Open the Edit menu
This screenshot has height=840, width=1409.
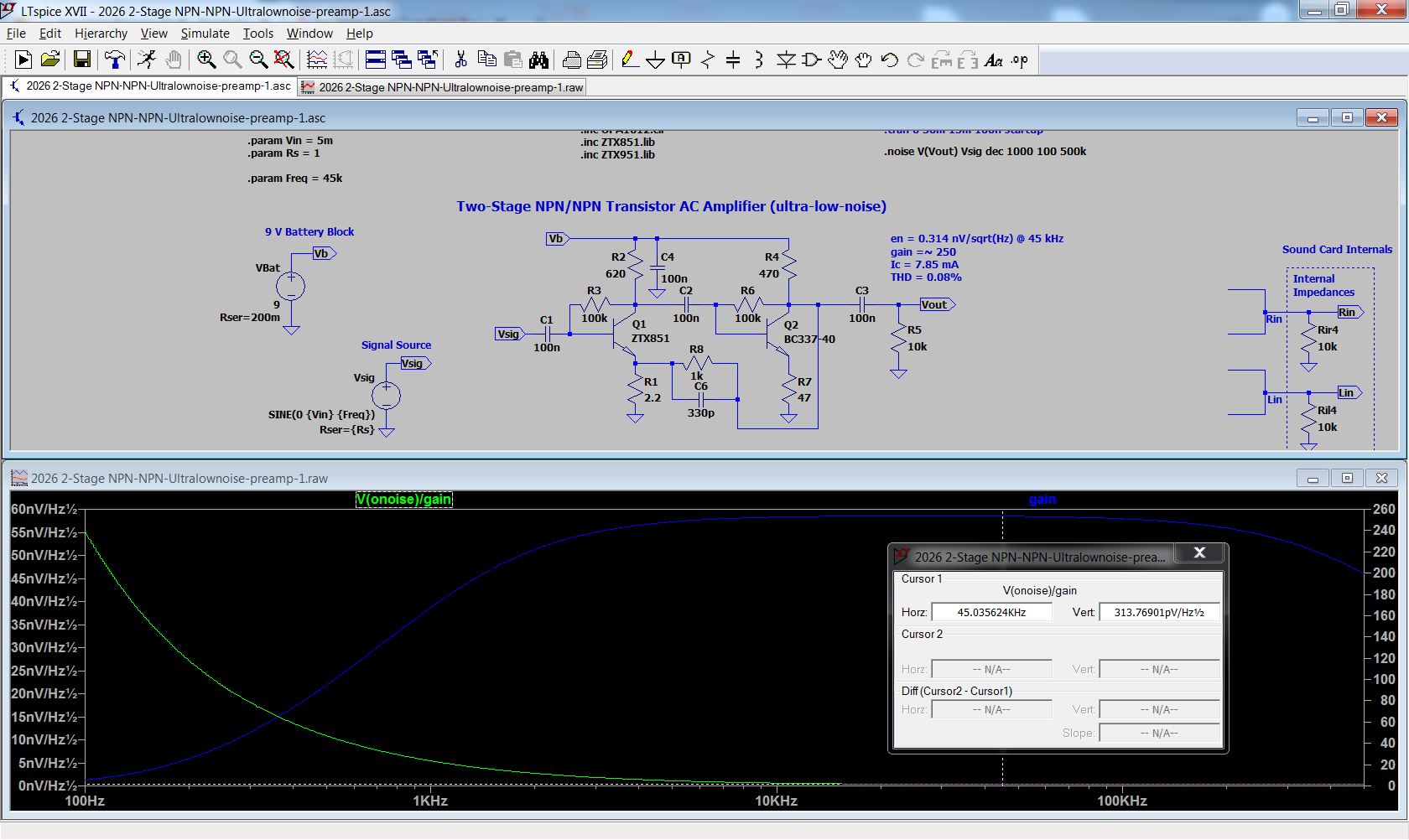pyautogui.click(x=50, y=34)
